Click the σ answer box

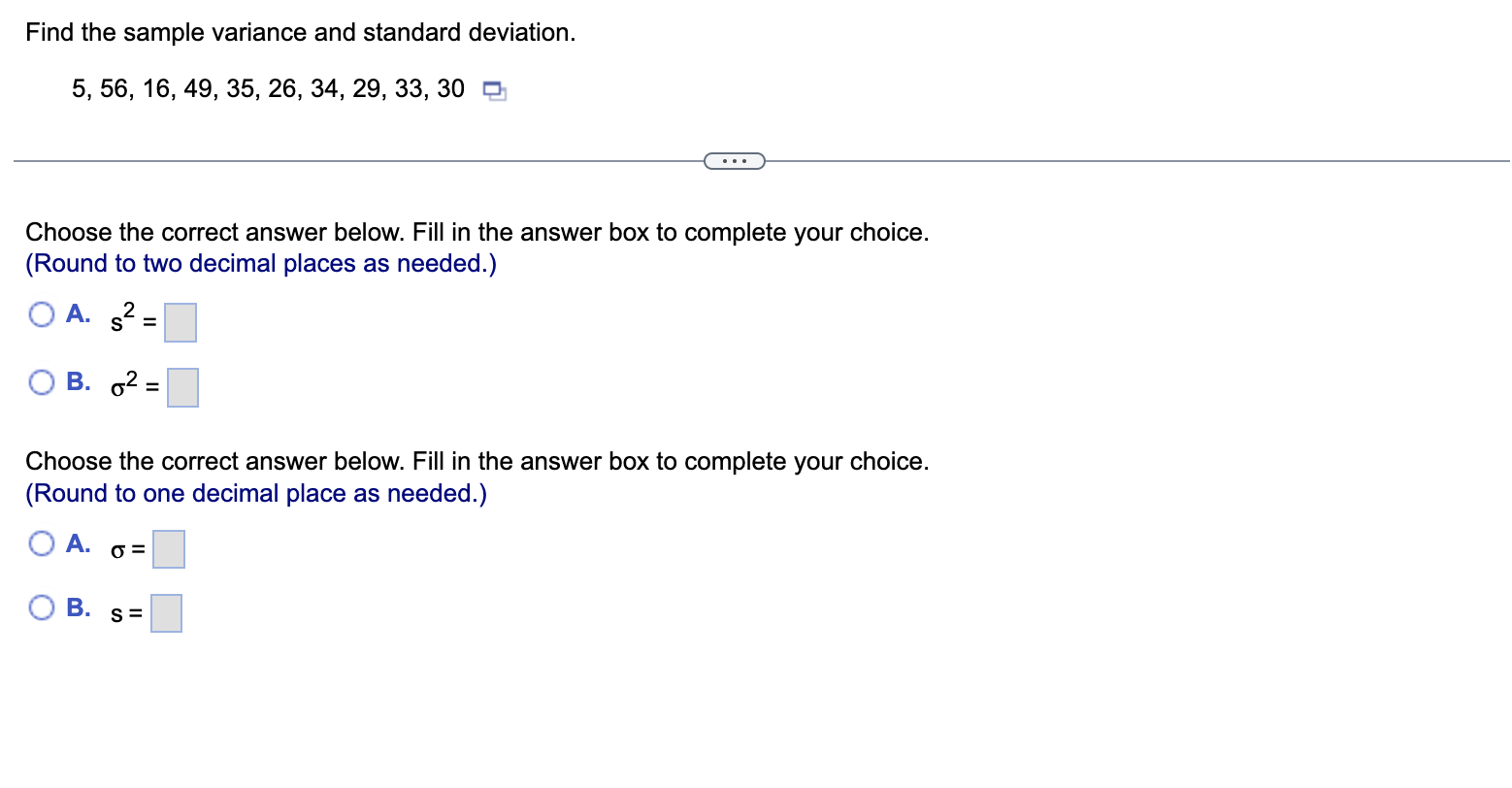[x=167, y=548]
